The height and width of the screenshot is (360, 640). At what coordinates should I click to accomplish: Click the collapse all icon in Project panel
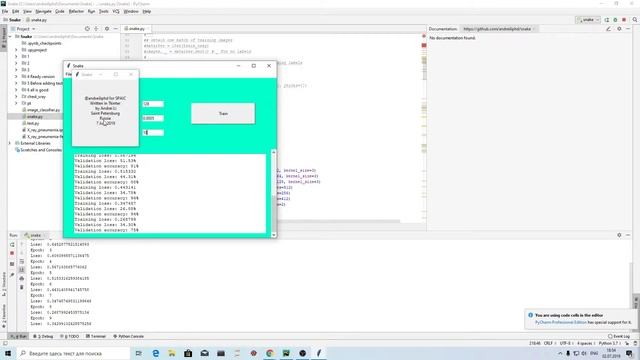point(96,29)
